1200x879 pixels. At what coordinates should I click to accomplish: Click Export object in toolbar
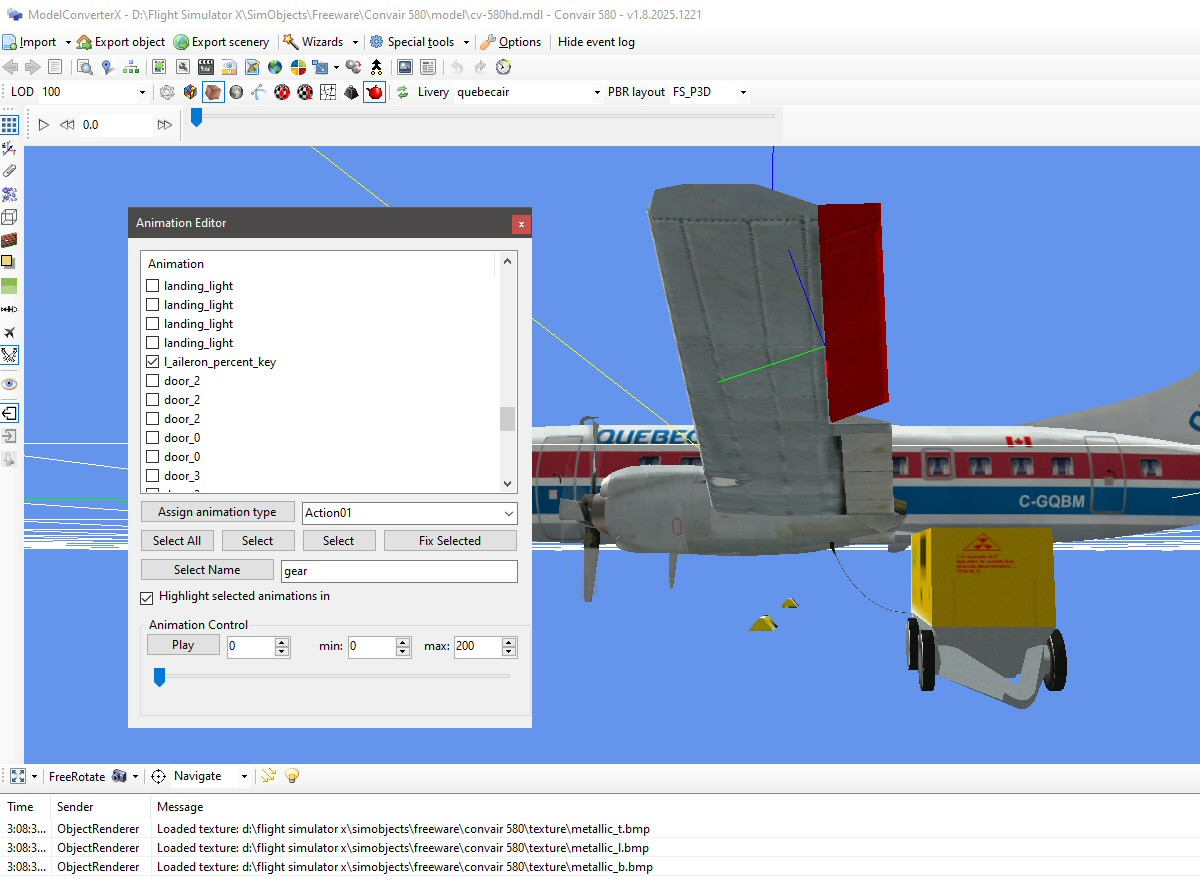pos(121,42)
